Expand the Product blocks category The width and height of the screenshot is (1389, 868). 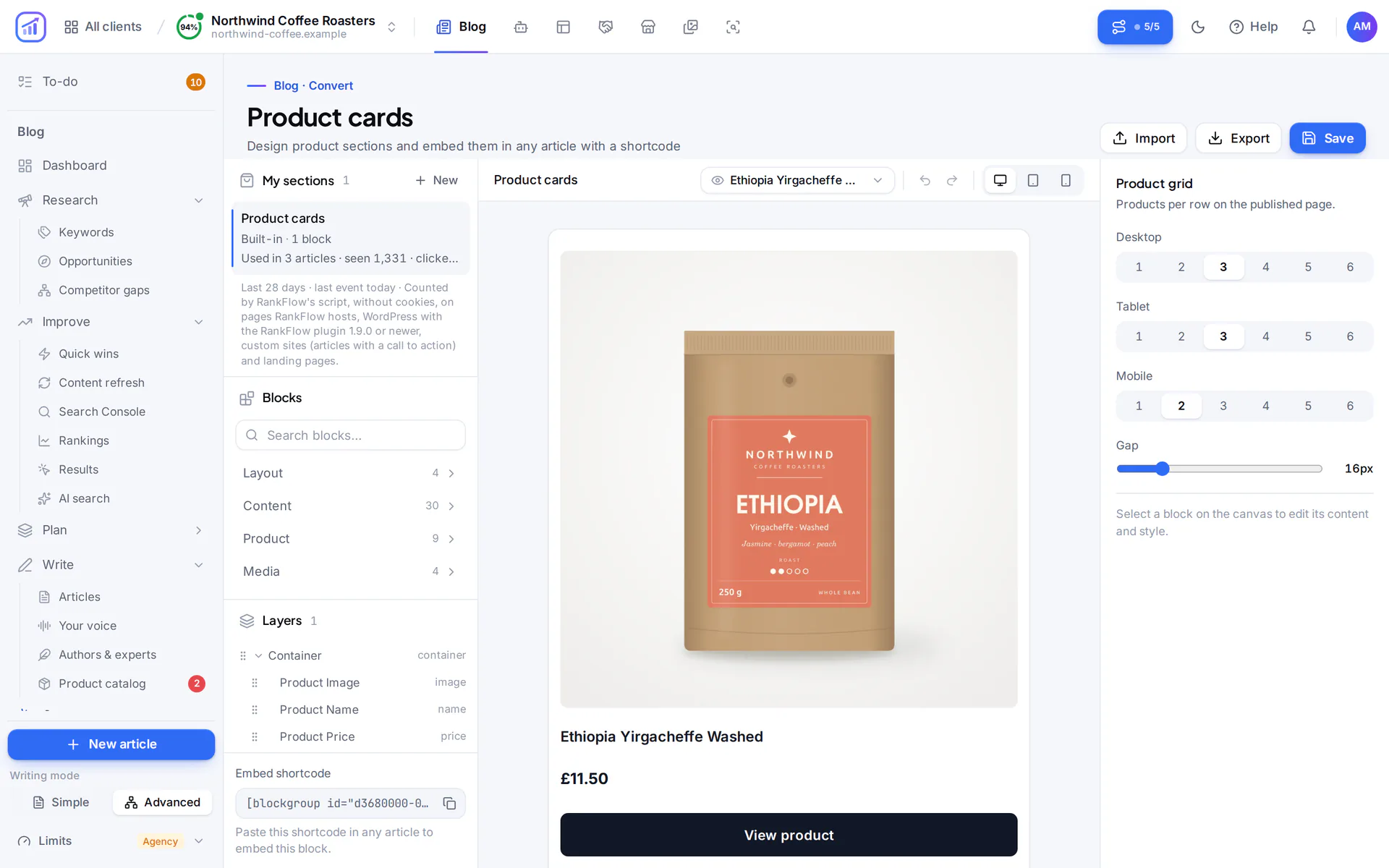click(x=350, y=539)
